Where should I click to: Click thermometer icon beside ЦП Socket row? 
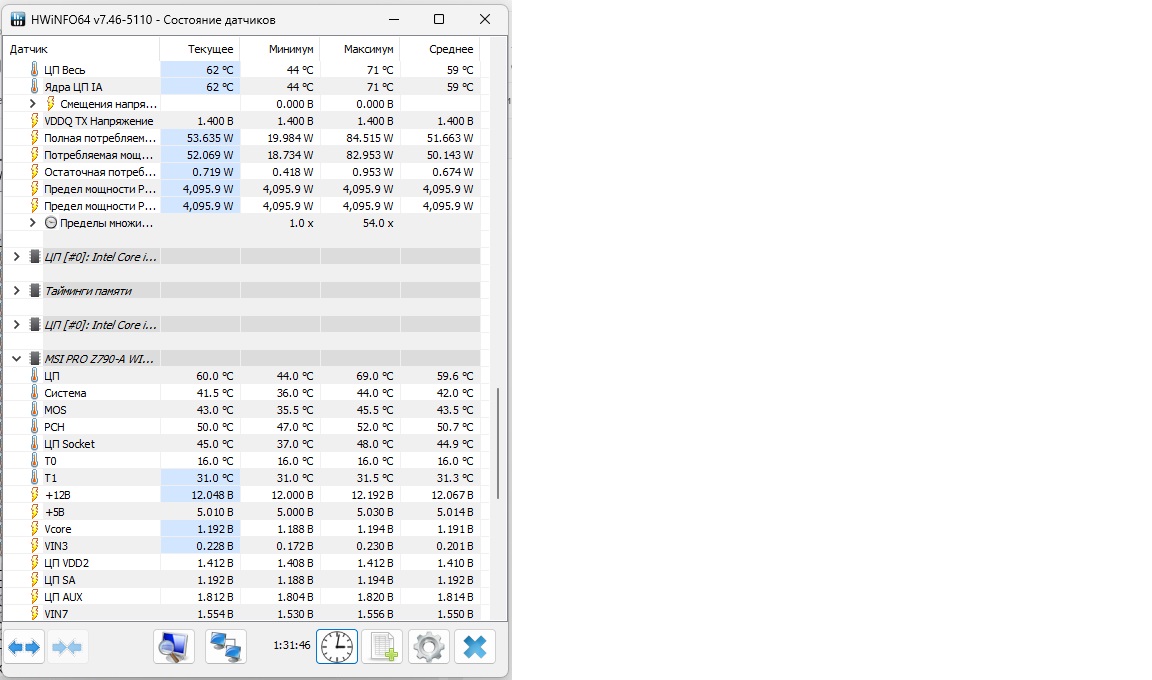tap(35, 444)
